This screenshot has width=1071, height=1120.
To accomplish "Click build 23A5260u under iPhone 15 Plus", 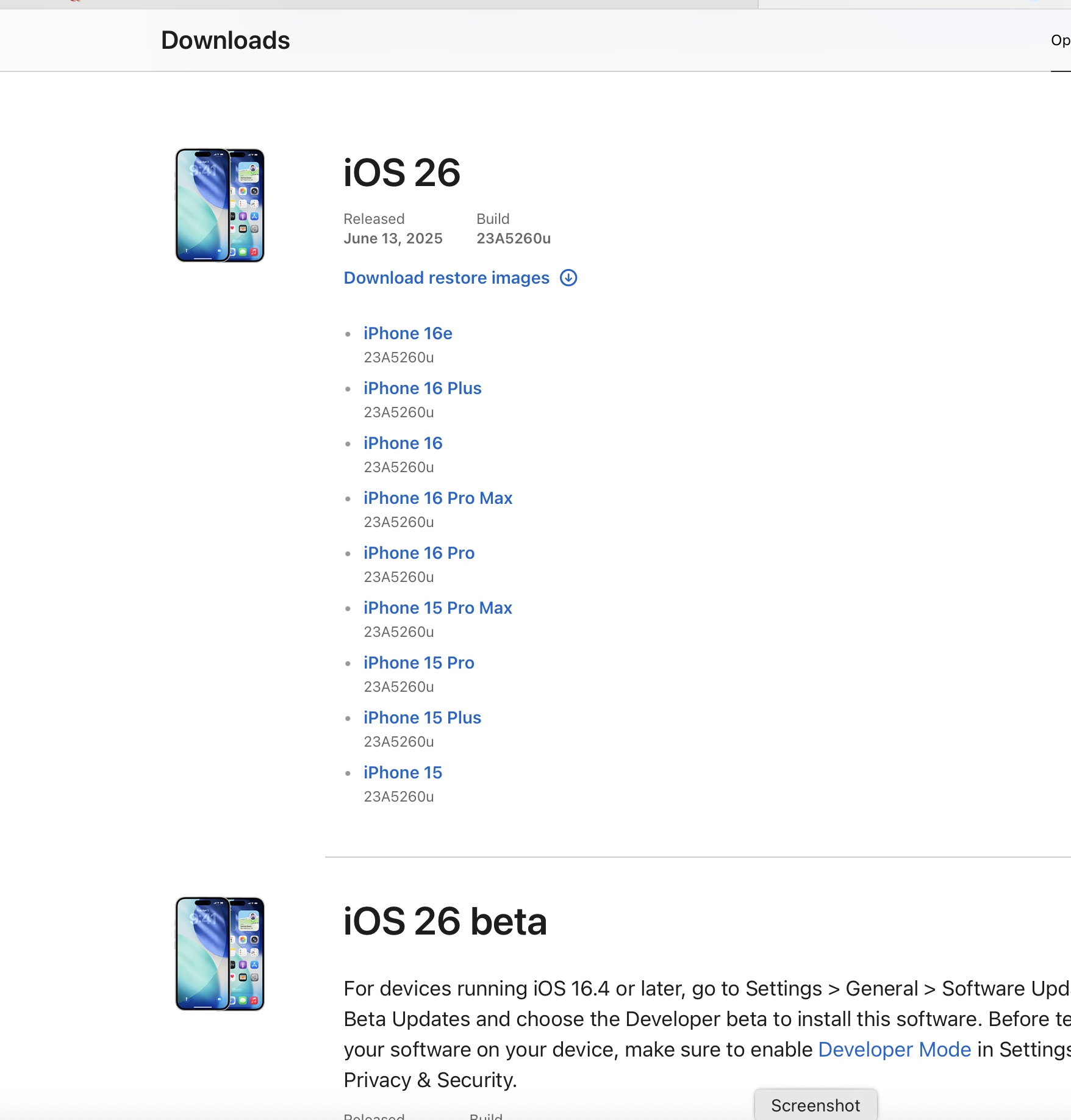I will 399,742.
